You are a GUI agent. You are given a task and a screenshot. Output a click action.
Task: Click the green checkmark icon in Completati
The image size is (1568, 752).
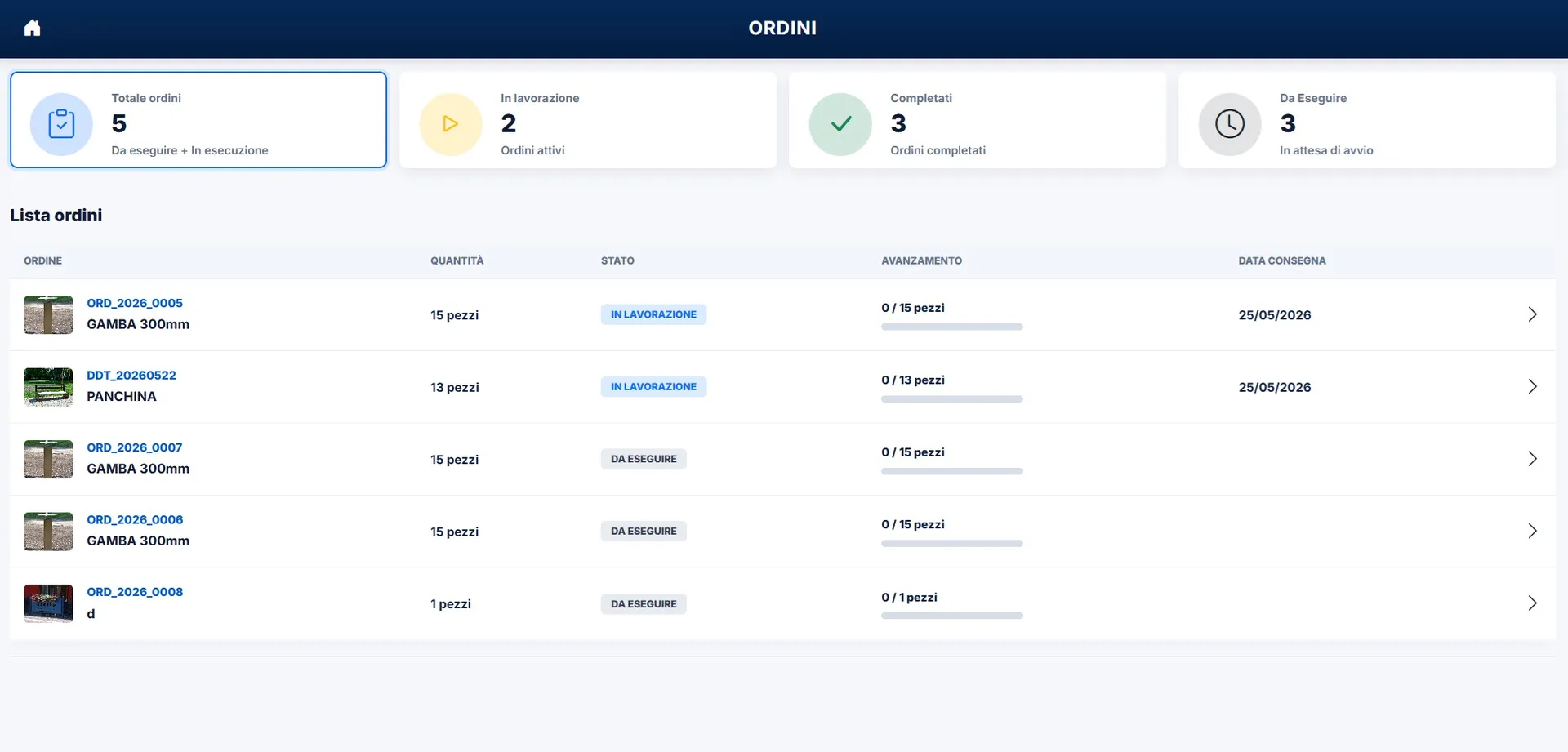pos(840,124)
